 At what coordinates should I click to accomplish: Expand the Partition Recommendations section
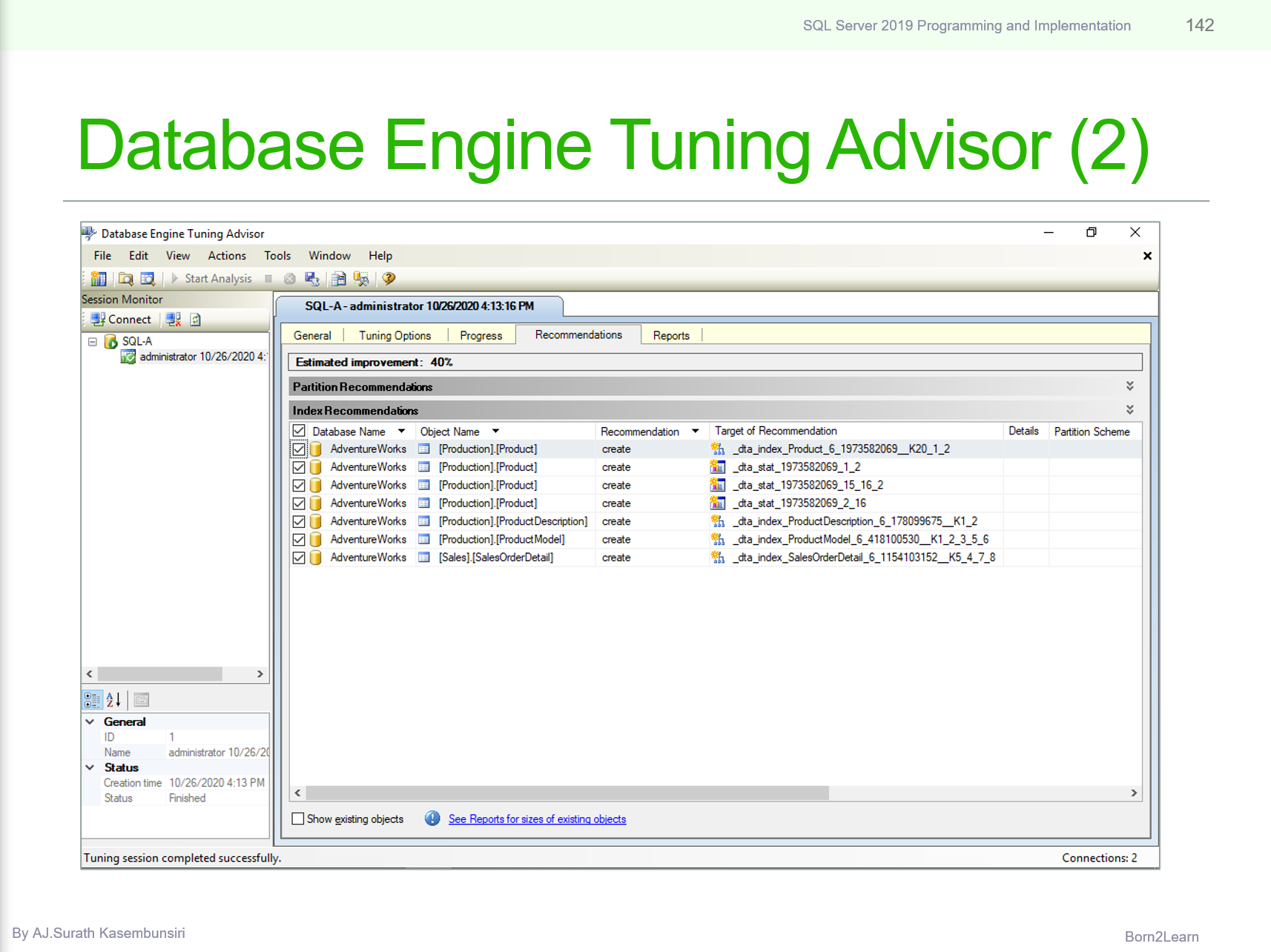pos(1130,386)
